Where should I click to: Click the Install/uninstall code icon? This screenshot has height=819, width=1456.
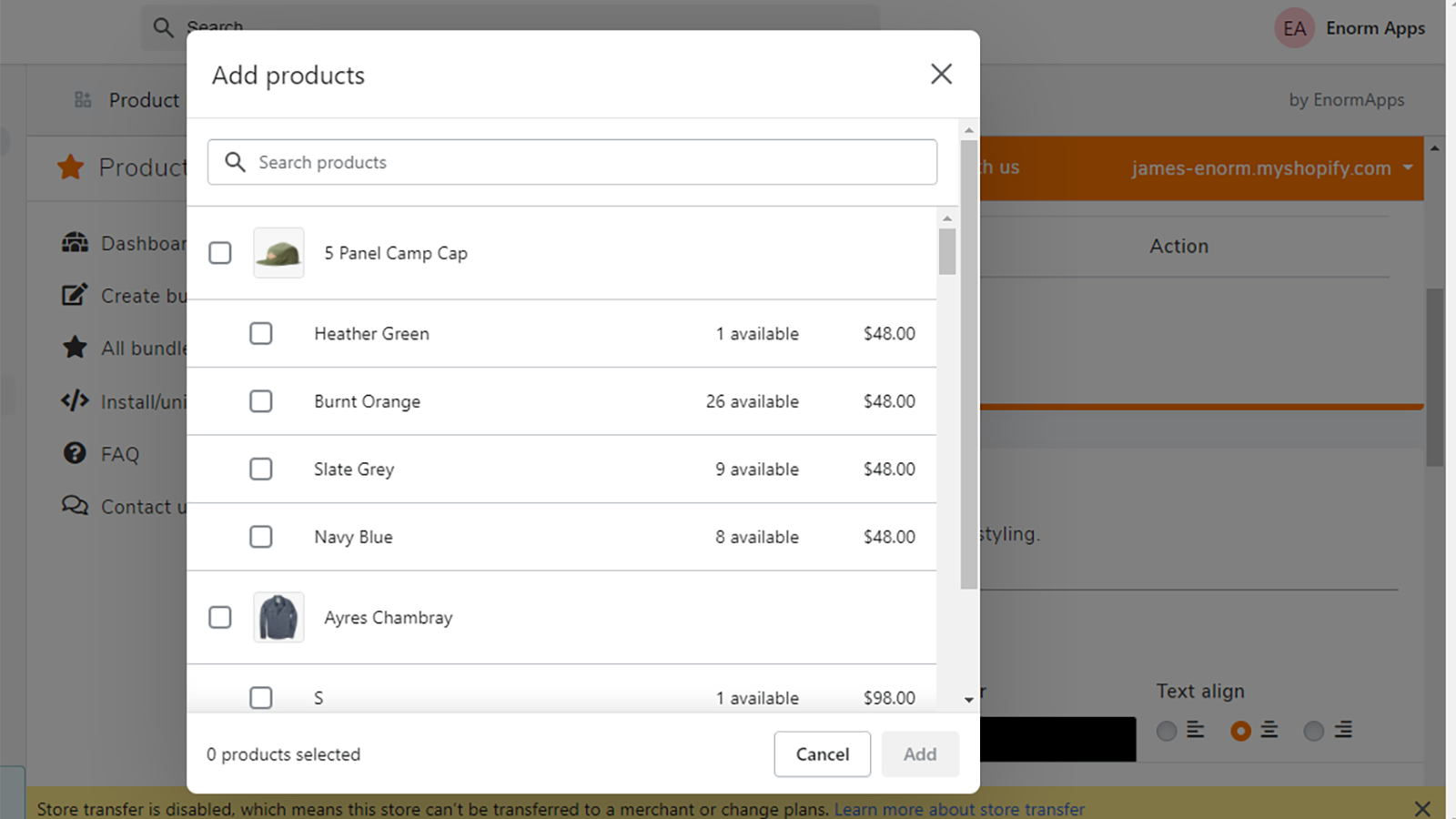pos(74,400)
